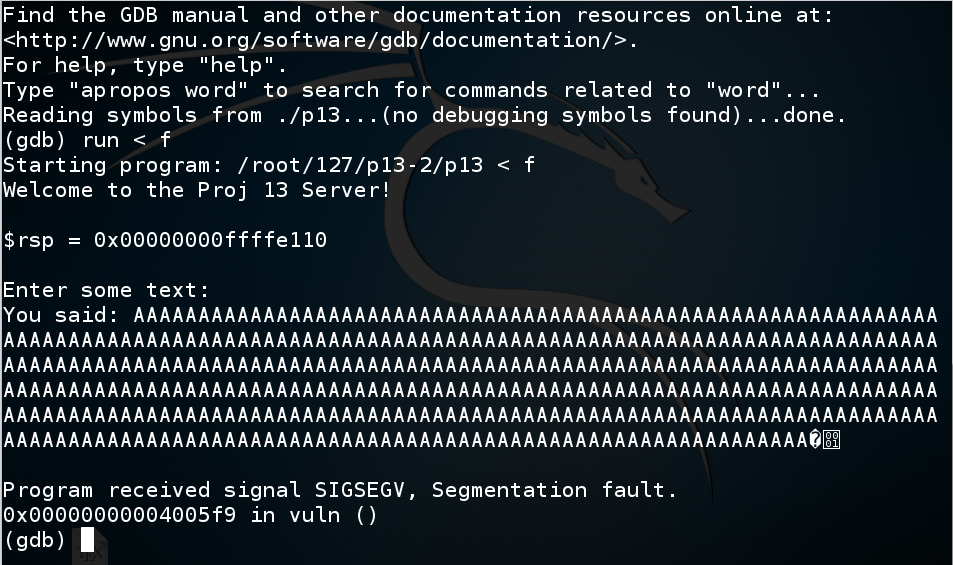Viewport: 953px width, 565px height.
Task: Click the "Enter some text:" prompt line
Action: click(107, 290)
